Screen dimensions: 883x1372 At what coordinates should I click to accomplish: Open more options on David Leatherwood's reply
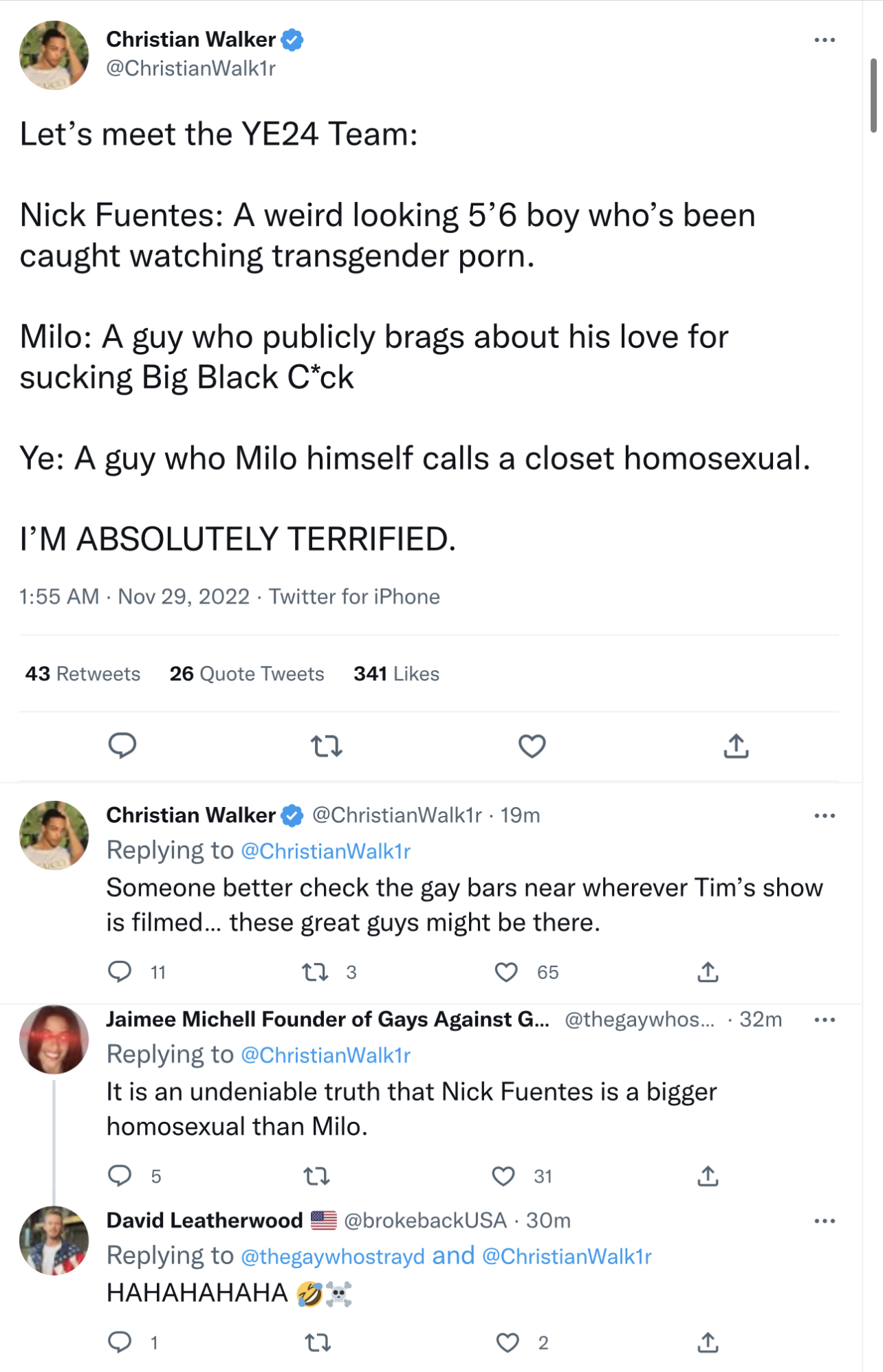click(x=825, y=1221)
